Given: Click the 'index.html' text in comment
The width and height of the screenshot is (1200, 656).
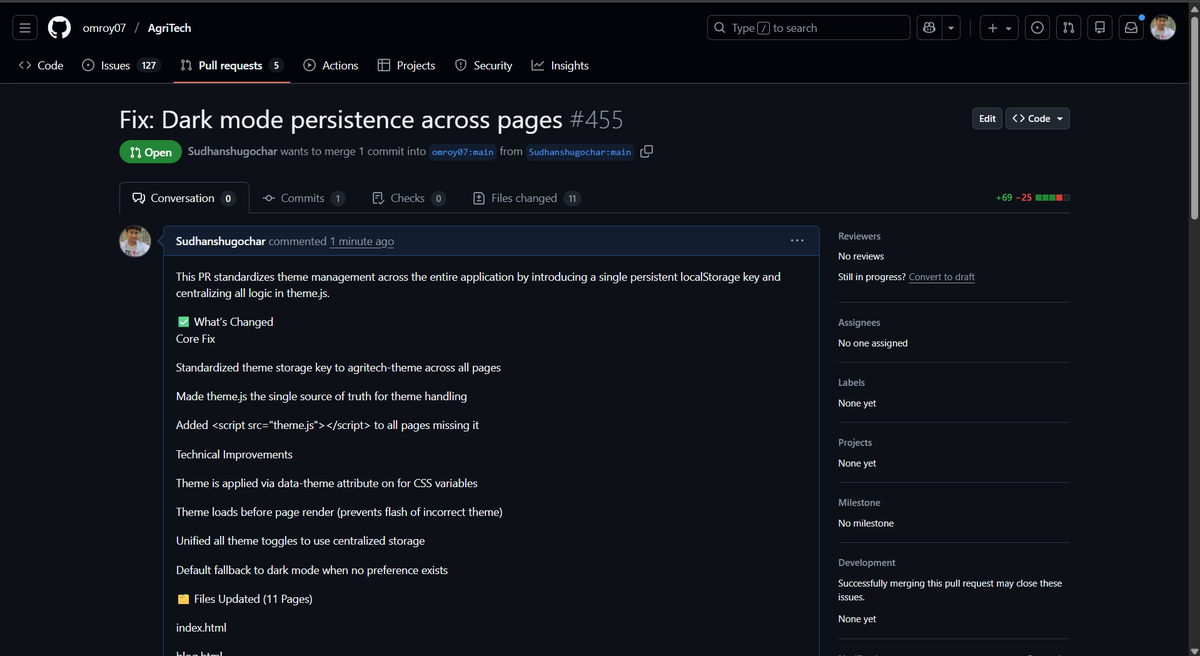Looking at the screenshot, I should (201, 628).
